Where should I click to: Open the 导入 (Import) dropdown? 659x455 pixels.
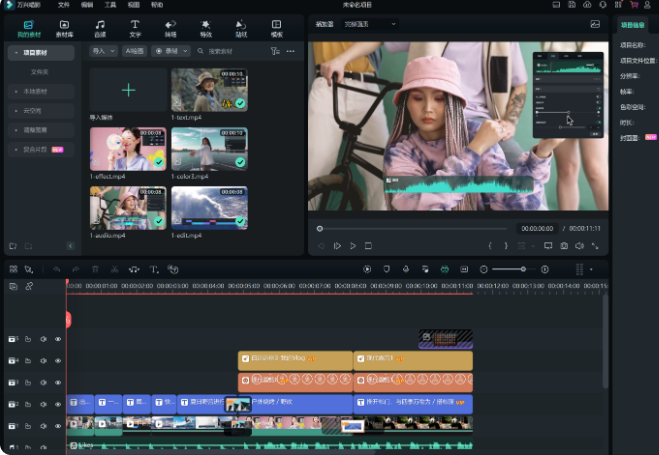click(x=102, y=50)
